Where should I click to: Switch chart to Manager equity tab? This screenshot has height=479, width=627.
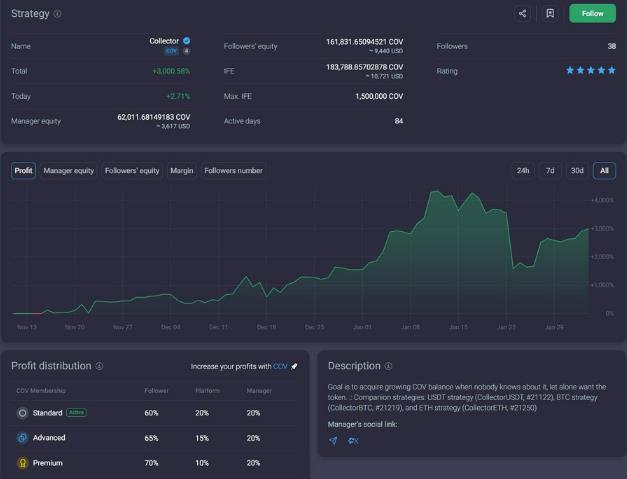(69, 170)
